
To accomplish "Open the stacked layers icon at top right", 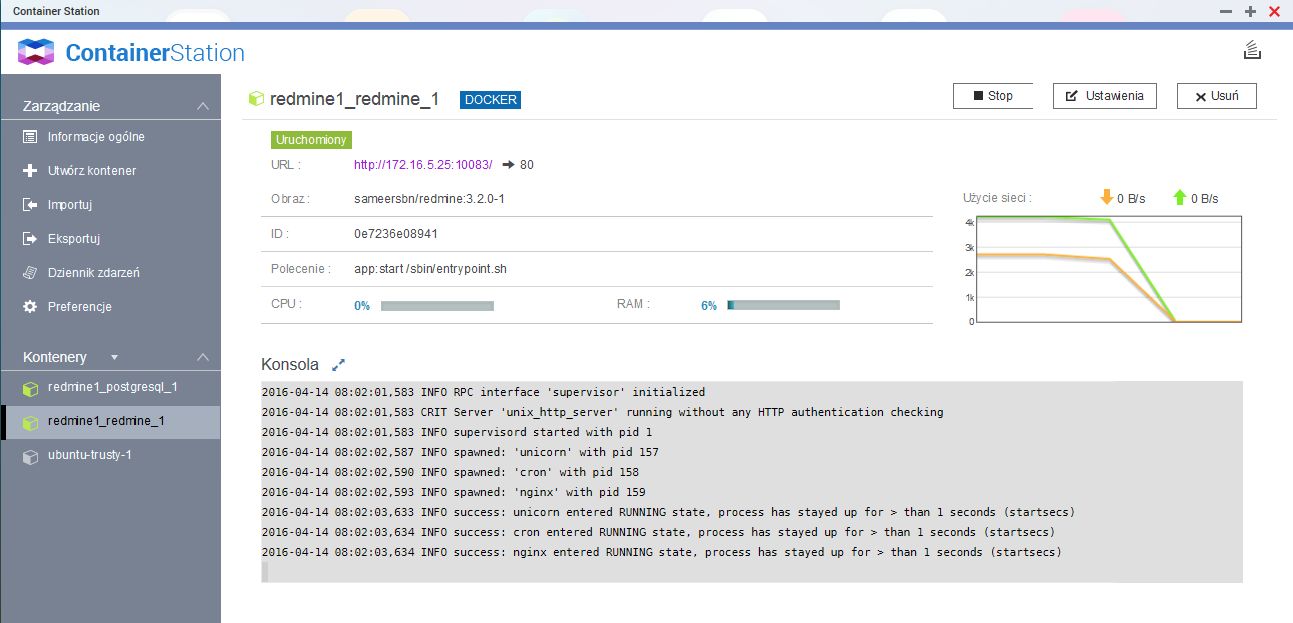I will pyautogui.click(x=1251, y=50).
